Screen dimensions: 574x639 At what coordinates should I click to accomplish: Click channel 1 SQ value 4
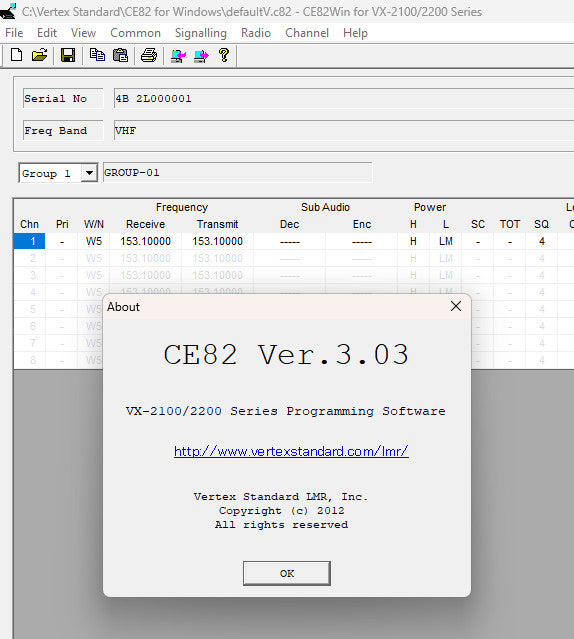(541, 241)
